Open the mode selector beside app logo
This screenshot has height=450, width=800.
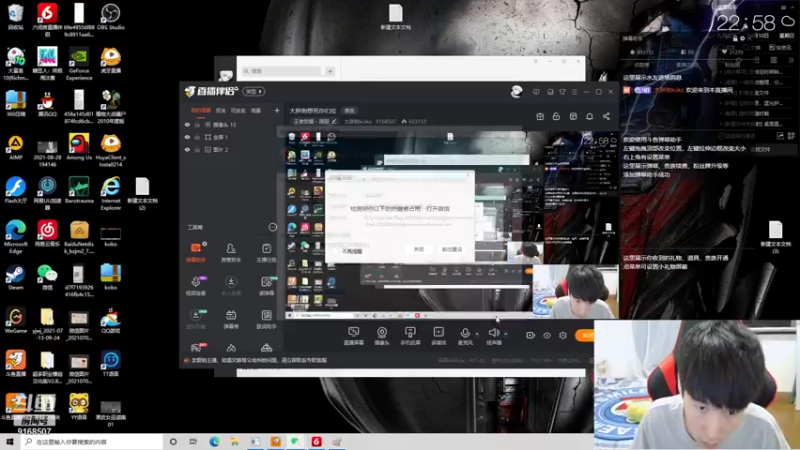[x=254, y=91]
